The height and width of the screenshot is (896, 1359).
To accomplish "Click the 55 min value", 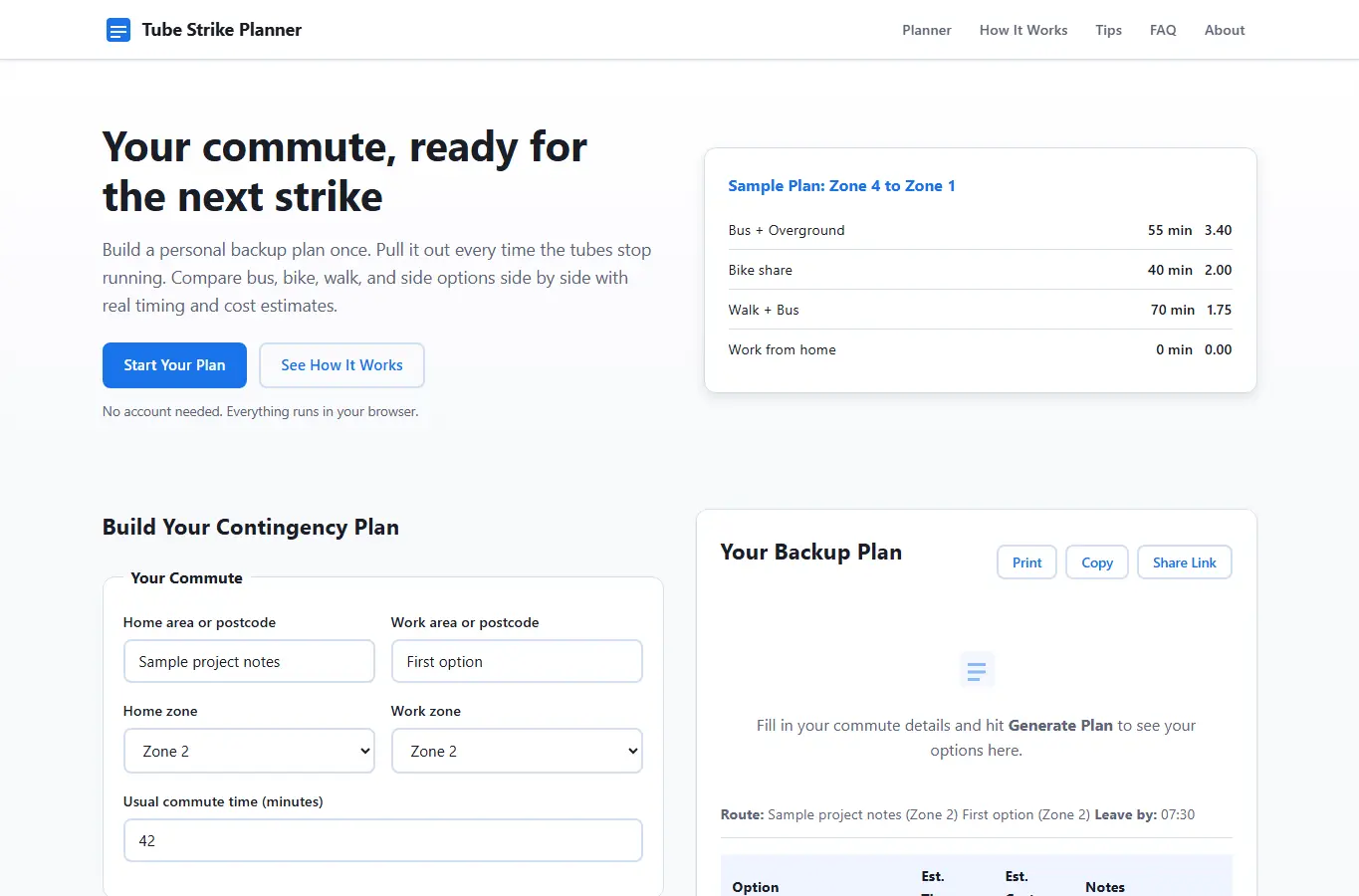I will tap(1169, 230).
